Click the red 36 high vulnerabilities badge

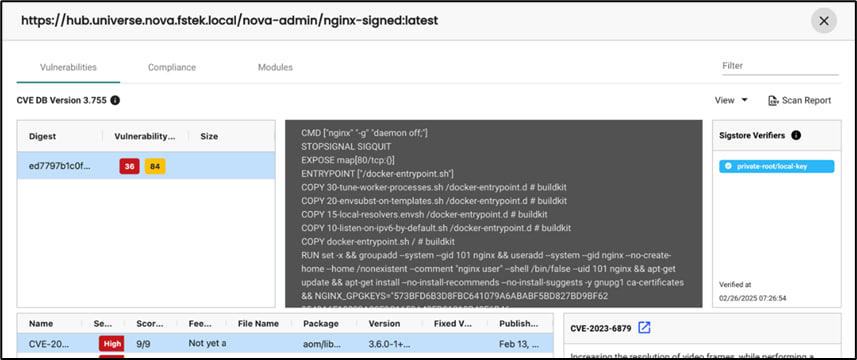(x=130, y=167)
